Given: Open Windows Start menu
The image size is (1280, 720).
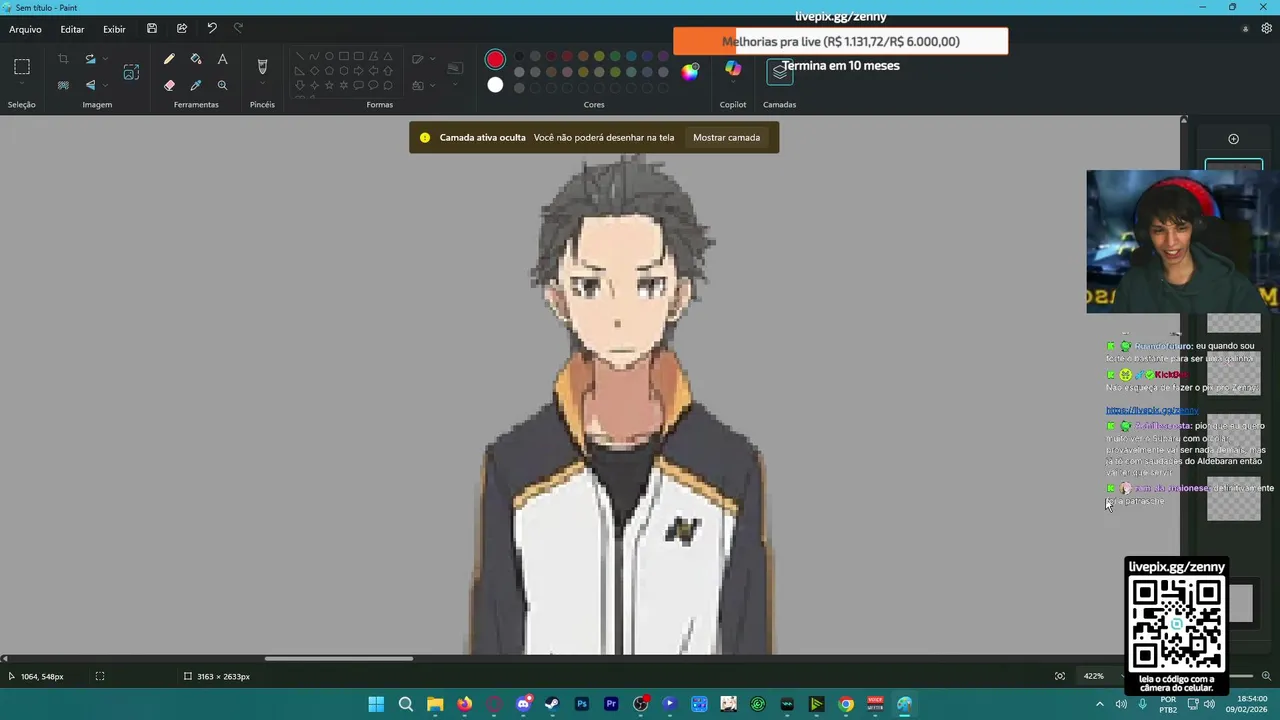Looking at the screenshot, I should click(x=376, y=704).
